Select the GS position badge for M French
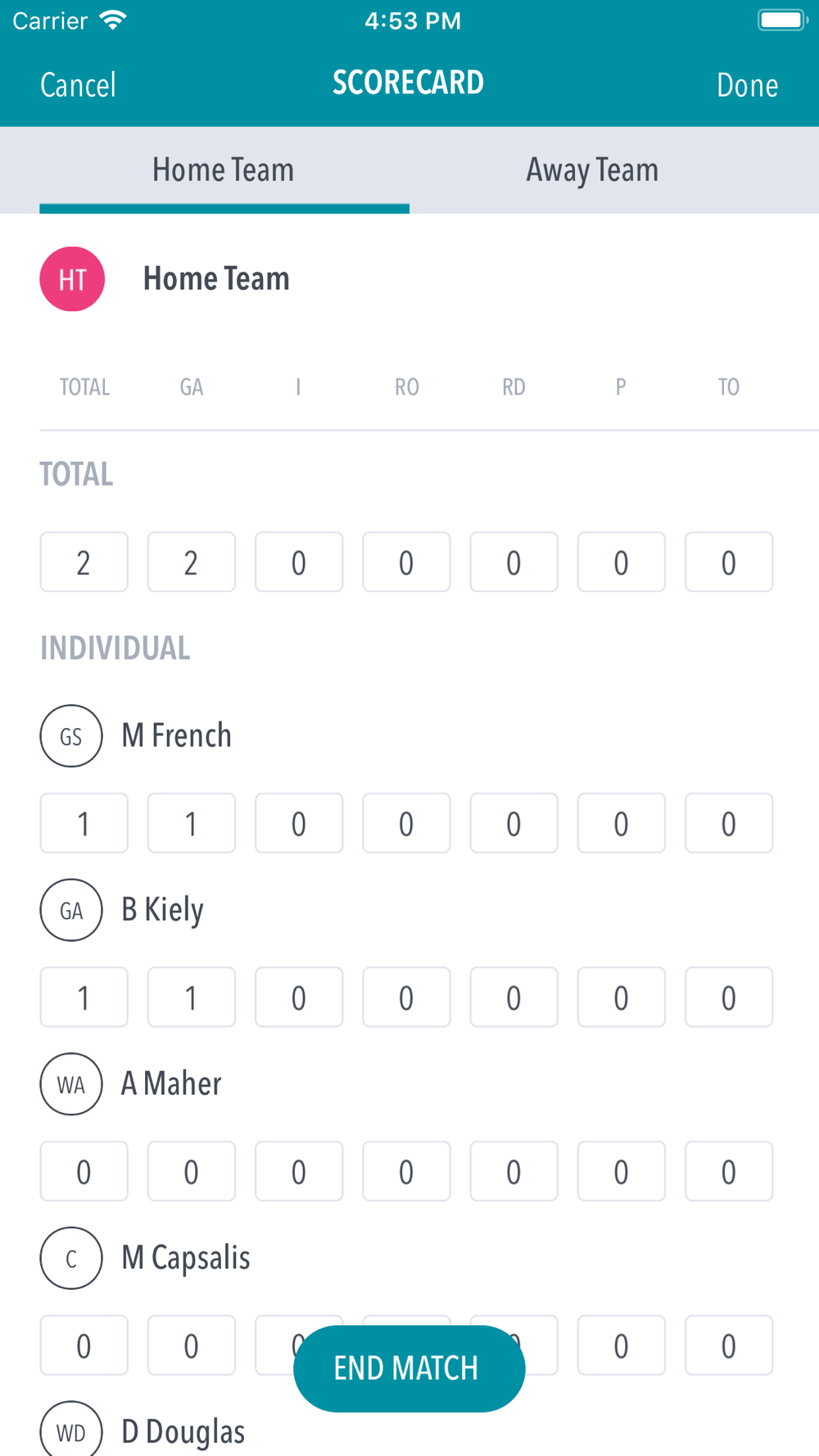This screenshot has width=819, height=1456. coord(71,735)
